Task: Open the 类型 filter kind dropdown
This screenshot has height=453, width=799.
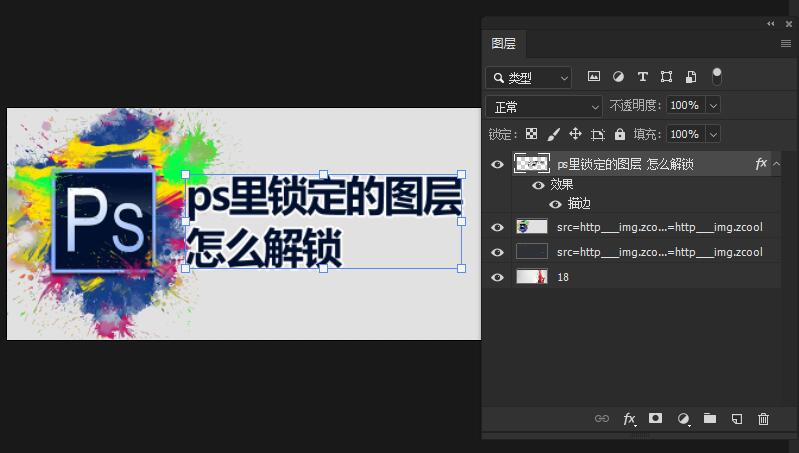Action: click(528, 78)
